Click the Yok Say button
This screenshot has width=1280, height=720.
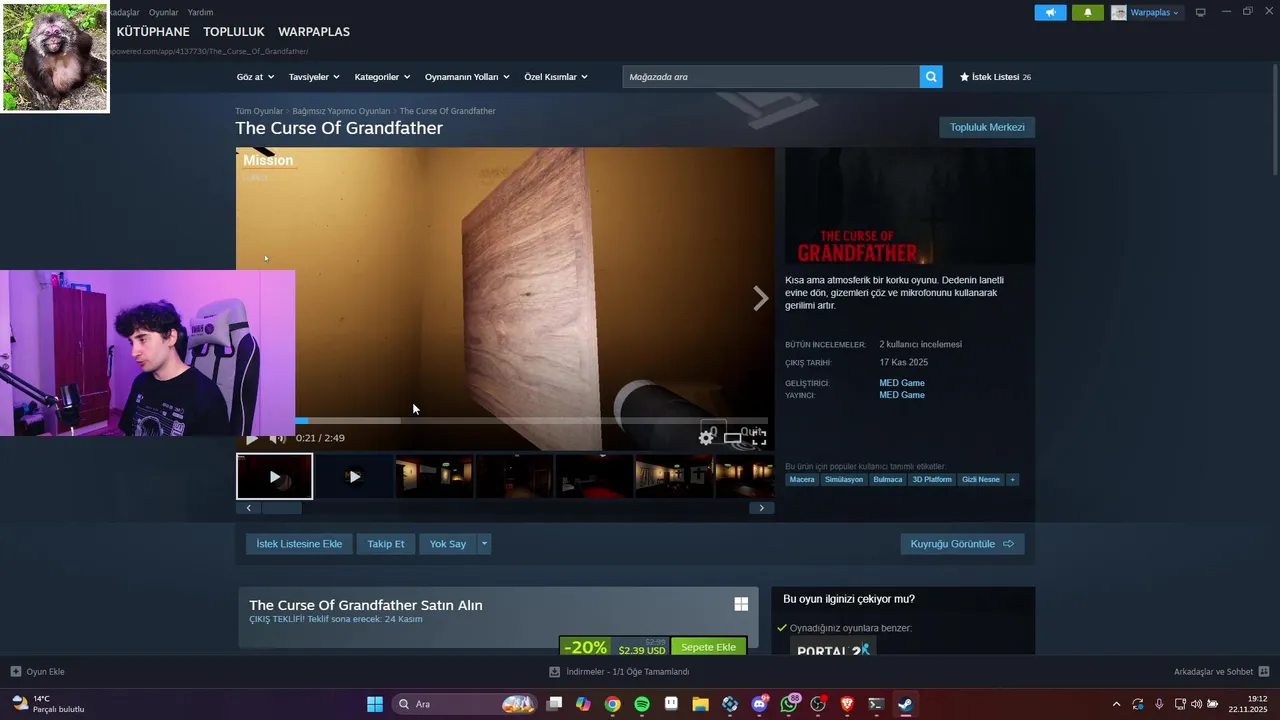click(x=448, y=544)
